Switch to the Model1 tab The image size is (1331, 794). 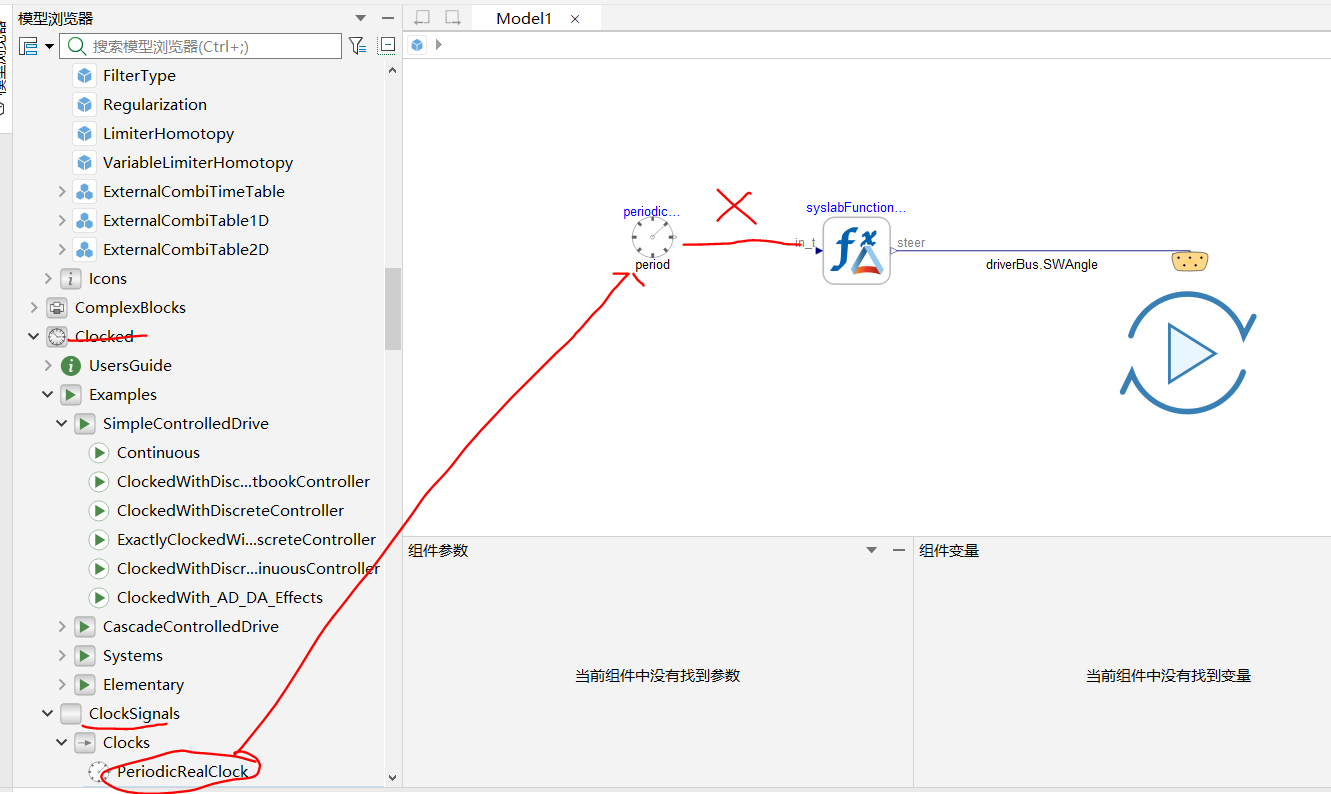(x=524, y=18)
